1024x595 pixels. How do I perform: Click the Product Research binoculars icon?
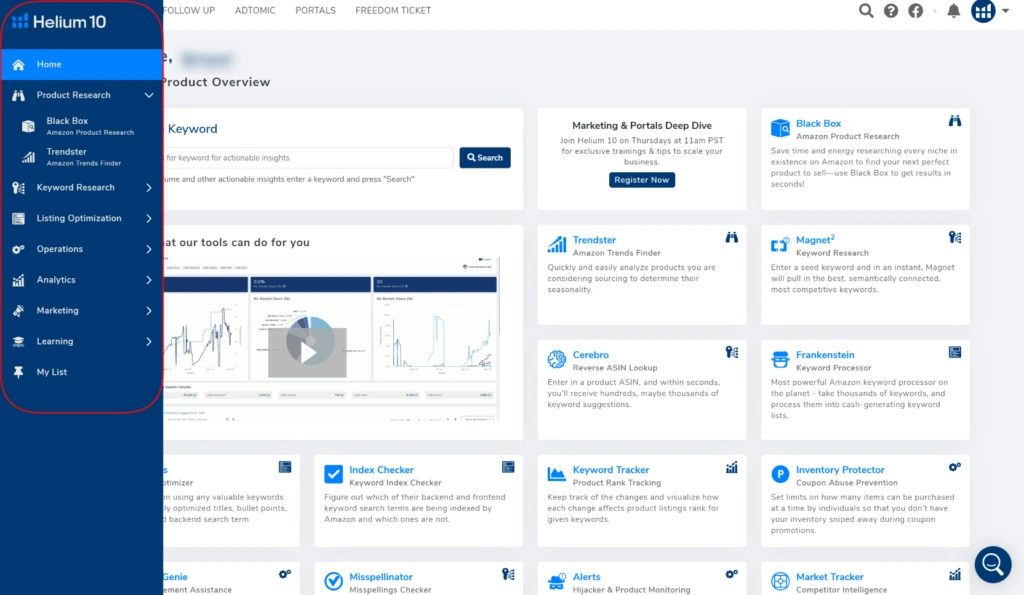click(18, 95)
